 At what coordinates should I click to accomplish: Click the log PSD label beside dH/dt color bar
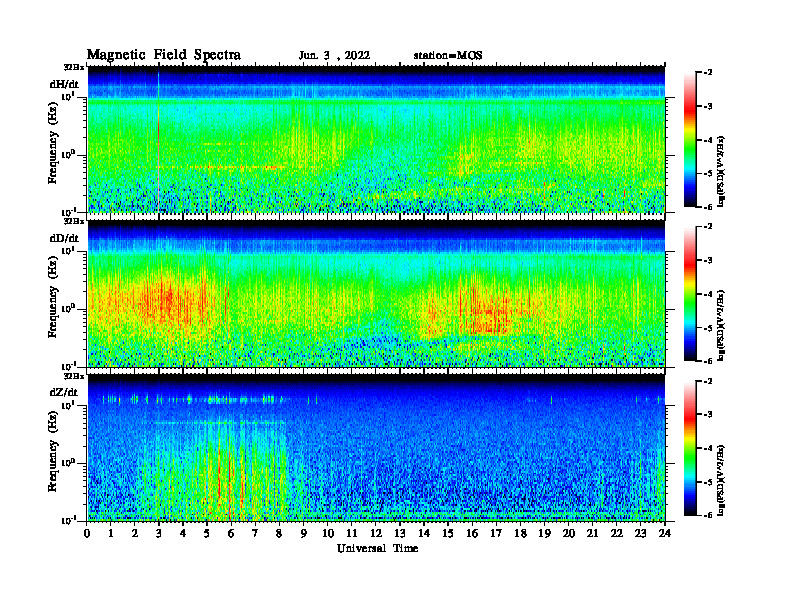[721, 171]
